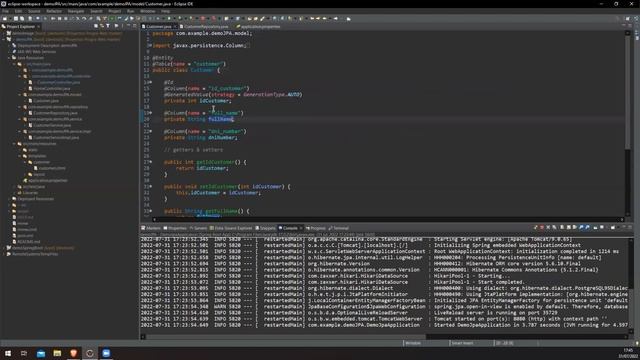Screen dimensions: 640x360
Task: Open the Navigate menu
Action: 76,11
